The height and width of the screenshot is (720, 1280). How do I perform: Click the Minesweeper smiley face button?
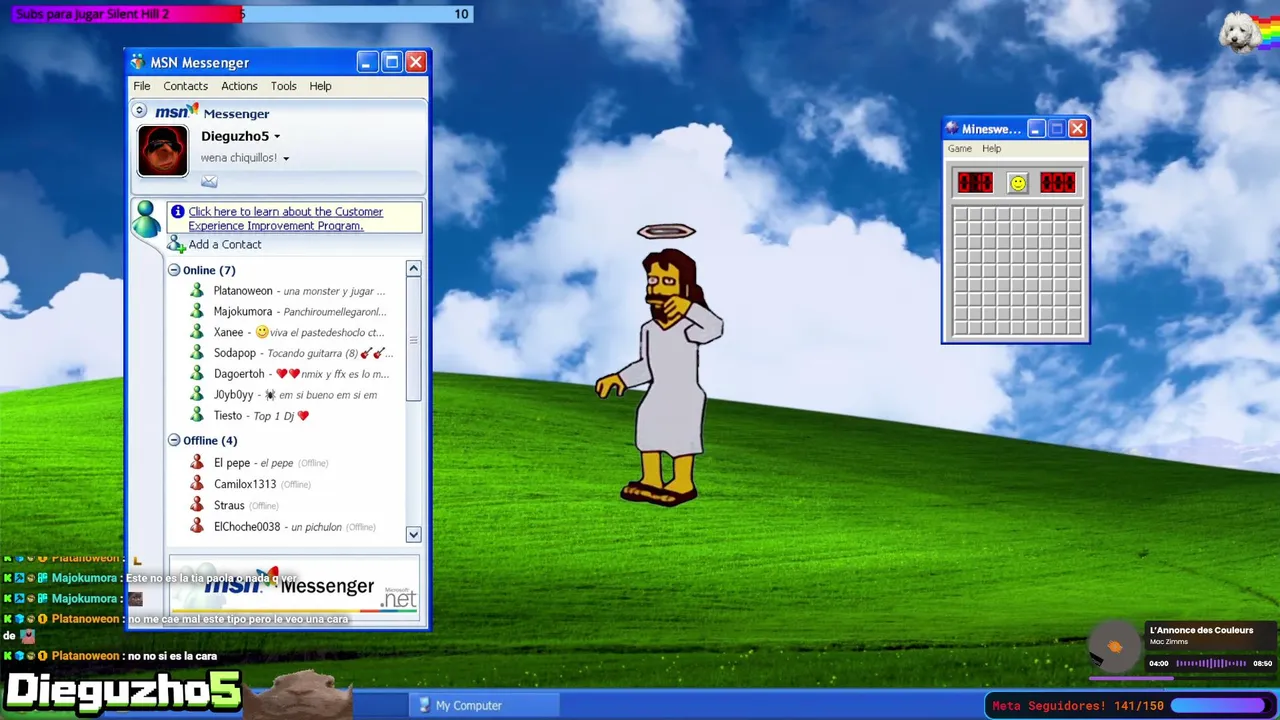(x=1018, y=183)
